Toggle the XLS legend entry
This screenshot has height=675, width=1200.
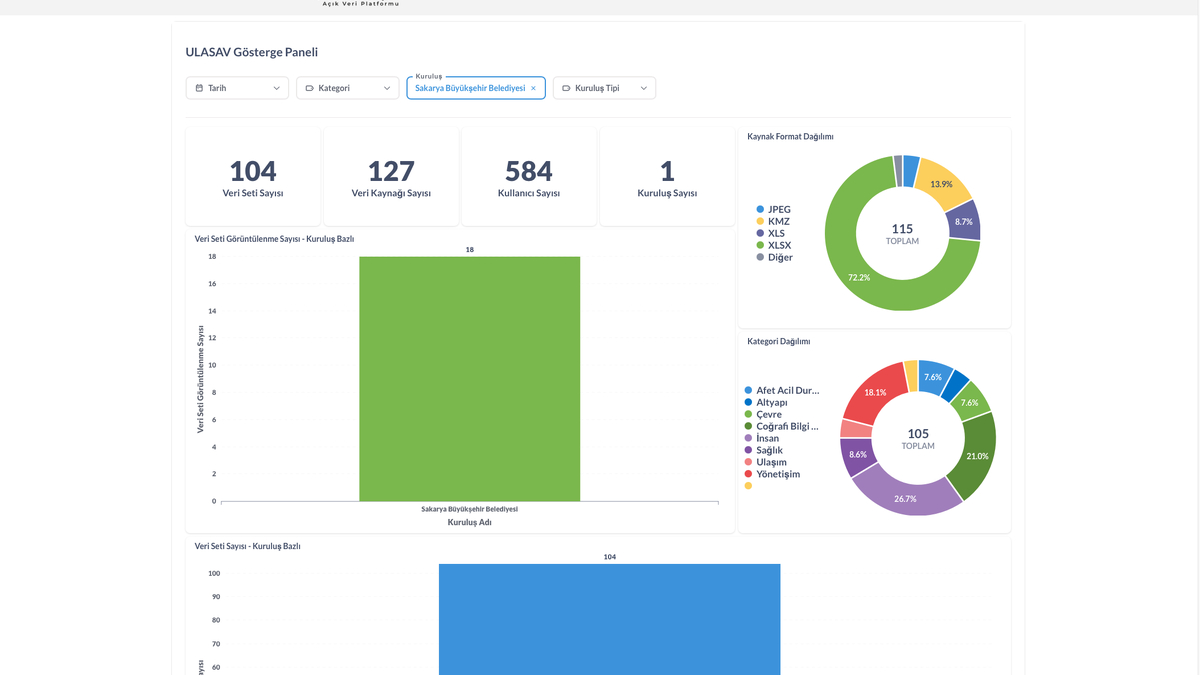click(x=771, y=233)
